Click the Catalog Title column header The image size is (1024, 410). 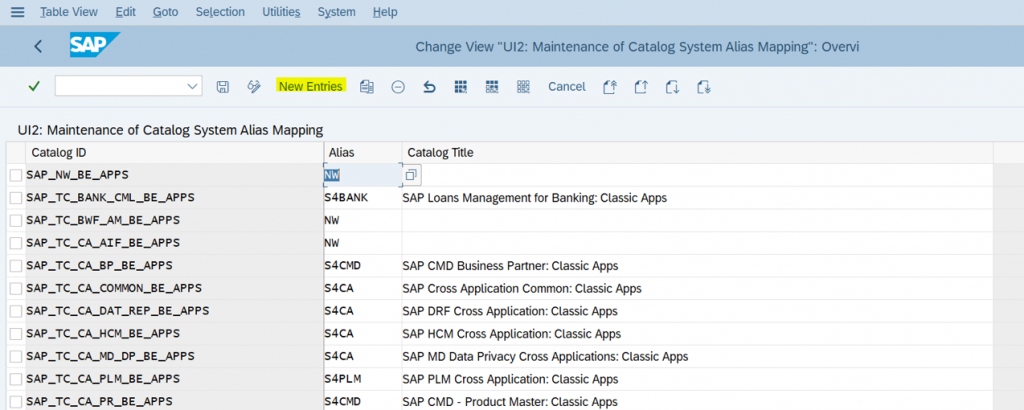(x=697, y=153)
